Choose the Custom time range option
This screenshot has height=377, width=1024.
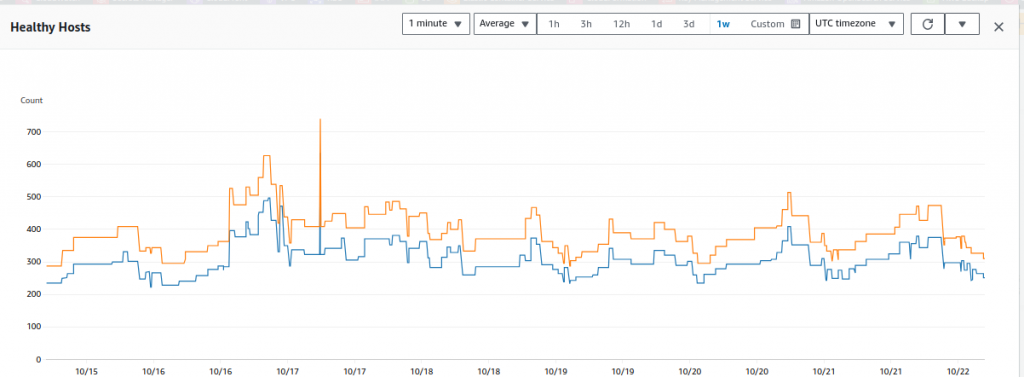pos(767,24)
